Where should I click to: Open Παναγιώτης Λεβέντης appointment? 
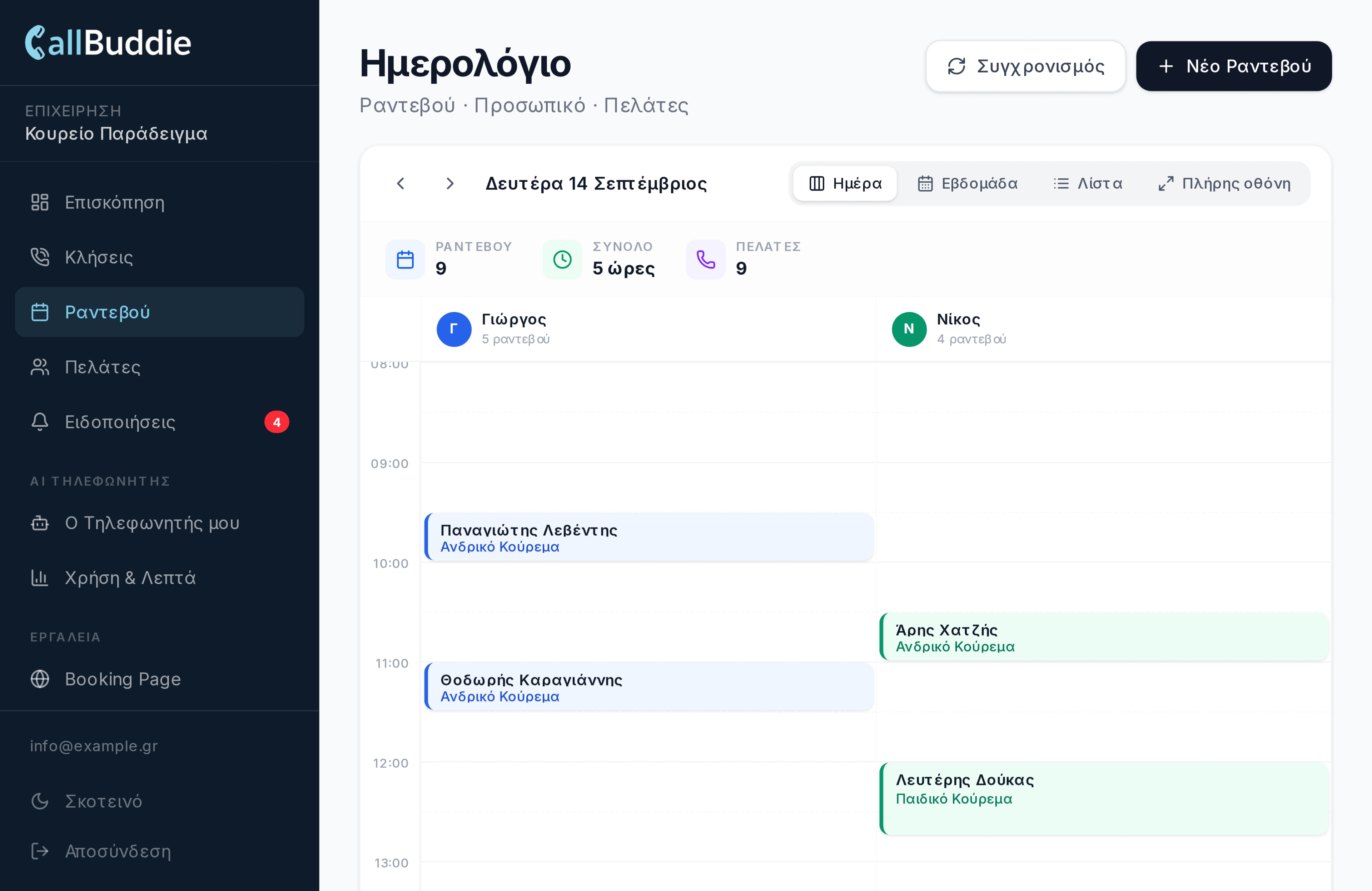(x=649, y=538)
